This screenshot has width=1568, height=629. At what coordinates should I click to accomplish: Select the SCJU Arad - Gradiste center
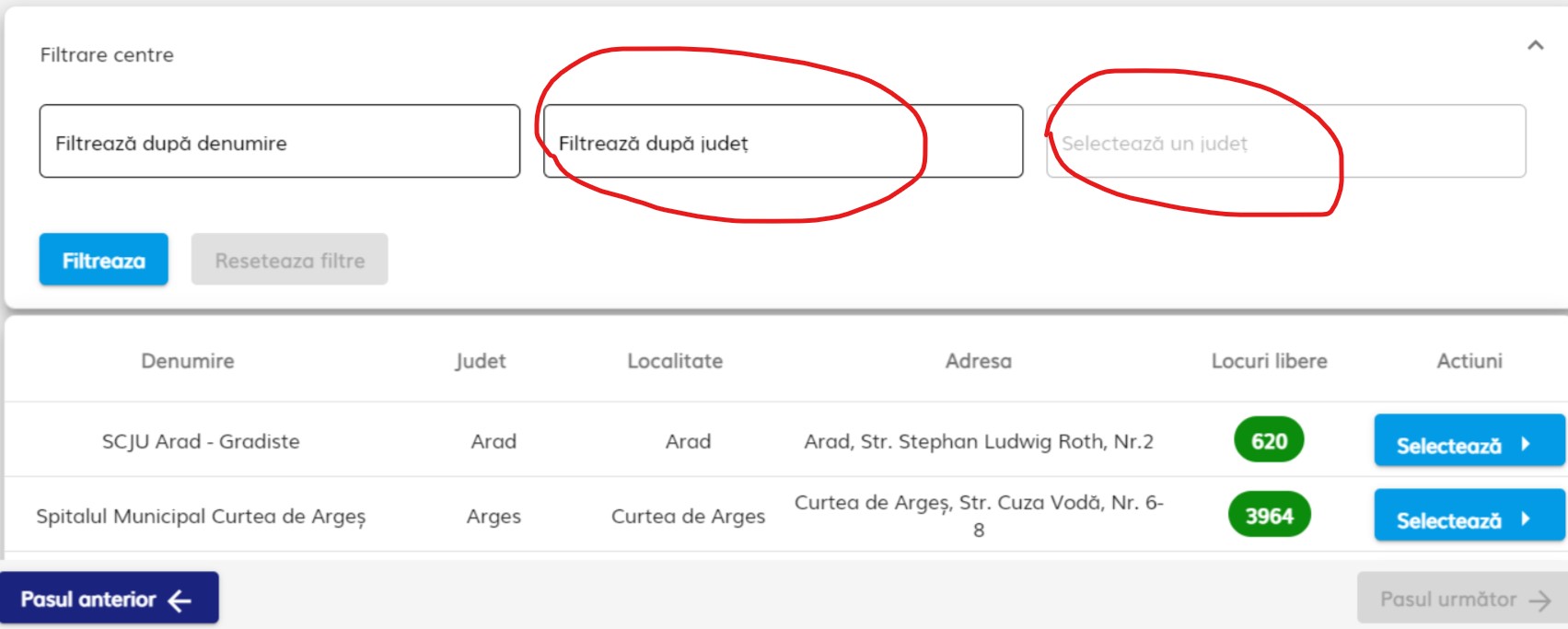click(x=1468, y=441)
